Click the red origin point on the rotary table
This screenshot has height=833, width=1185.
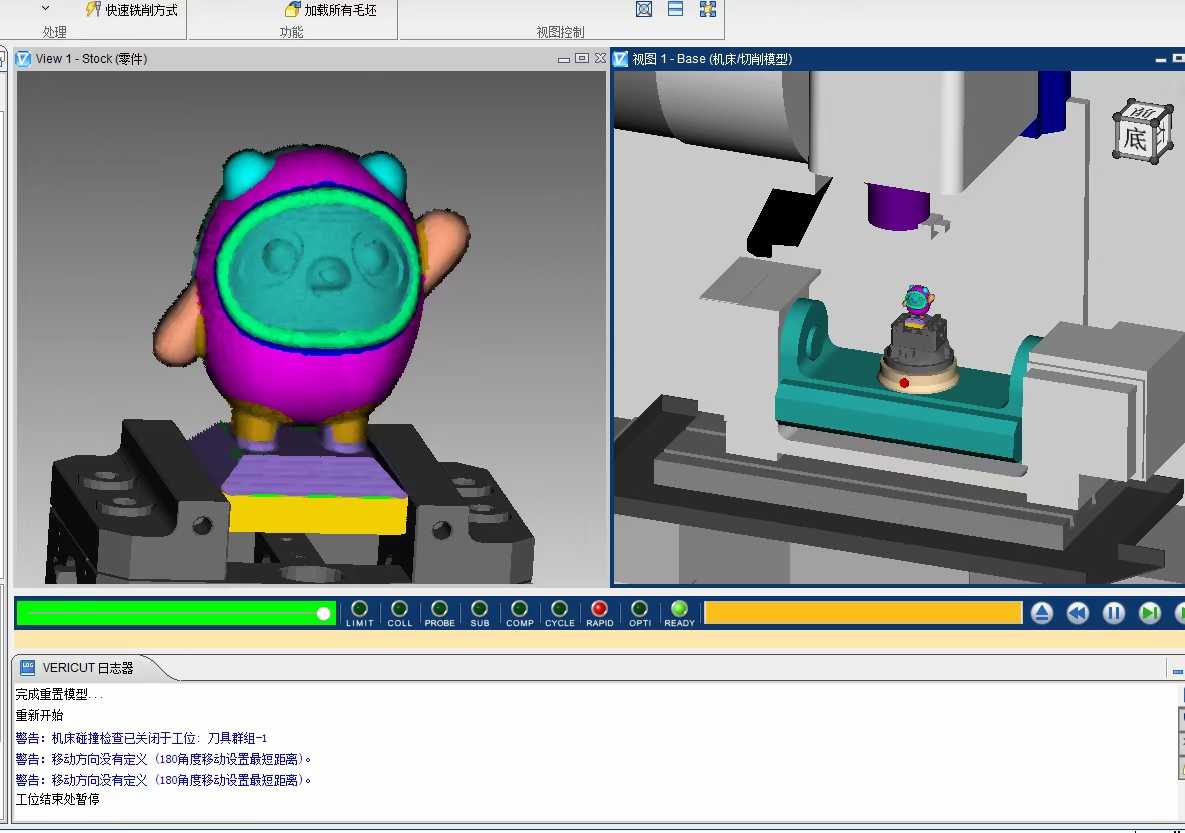tap(904, 383)
